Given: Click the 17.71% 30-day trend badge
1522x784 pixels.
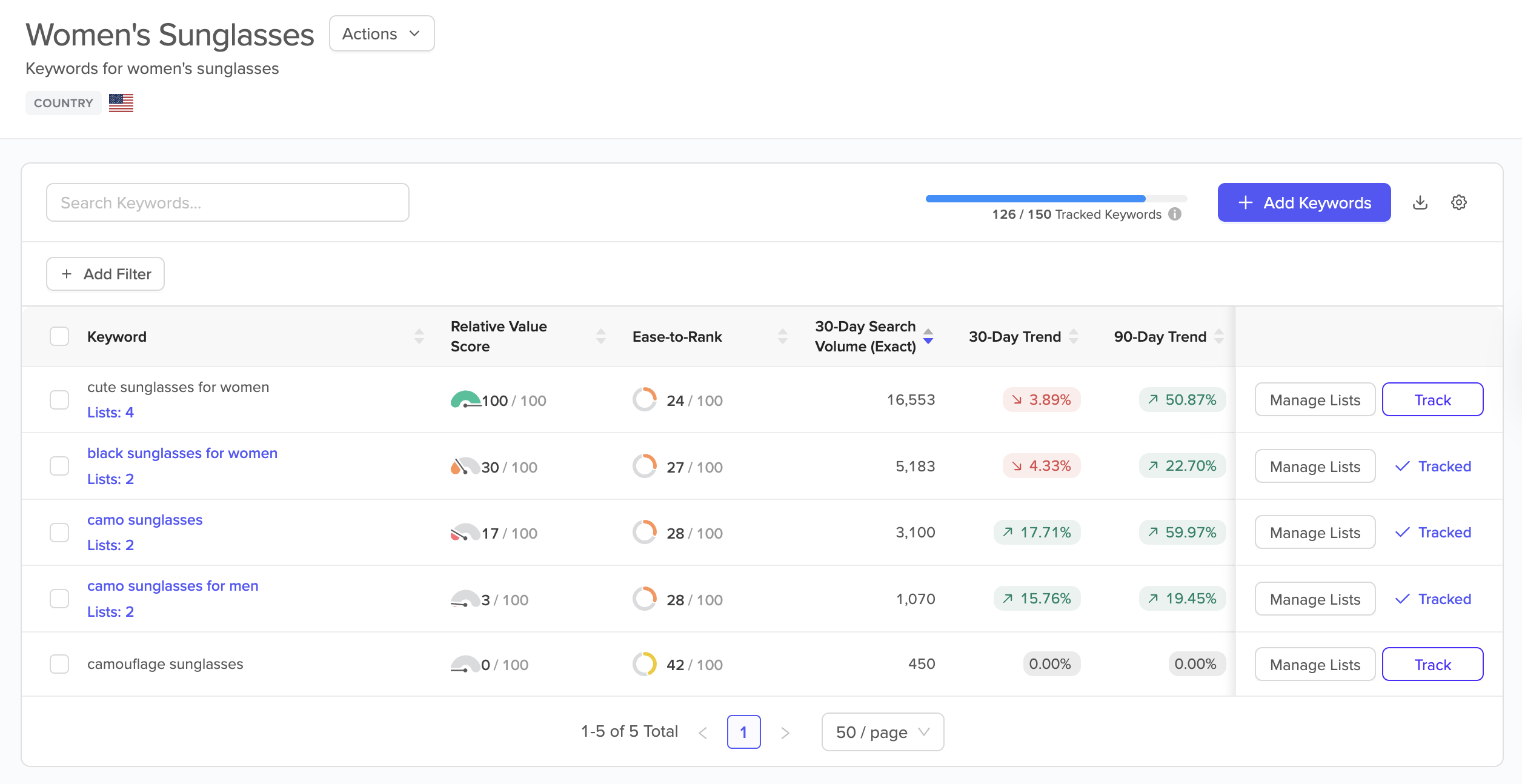Looking at the screenshot, I should [1037, 533].
